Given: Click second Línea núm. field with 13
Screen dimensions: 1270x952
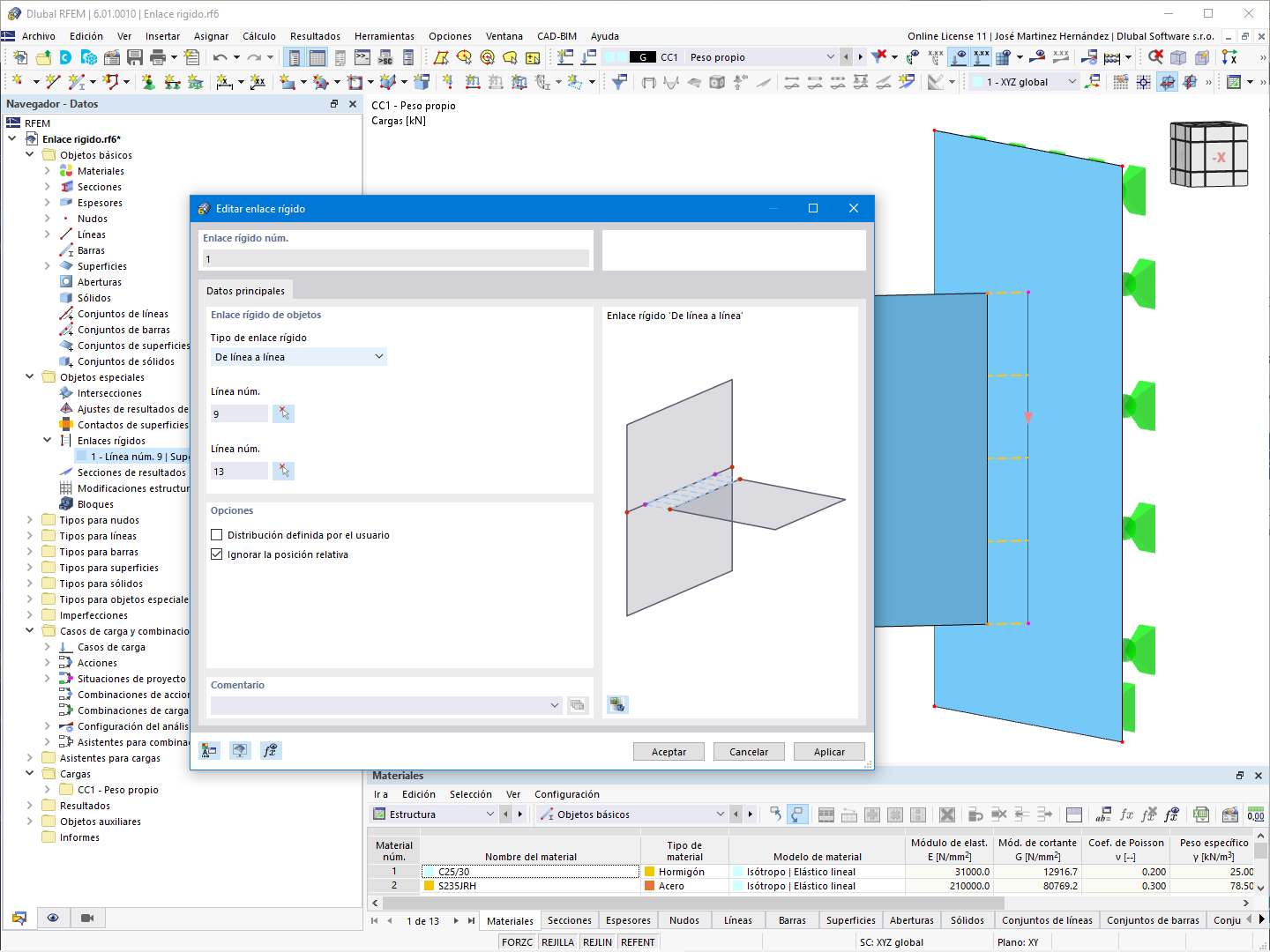Looking at the screenshot, I should coord(239,471).
